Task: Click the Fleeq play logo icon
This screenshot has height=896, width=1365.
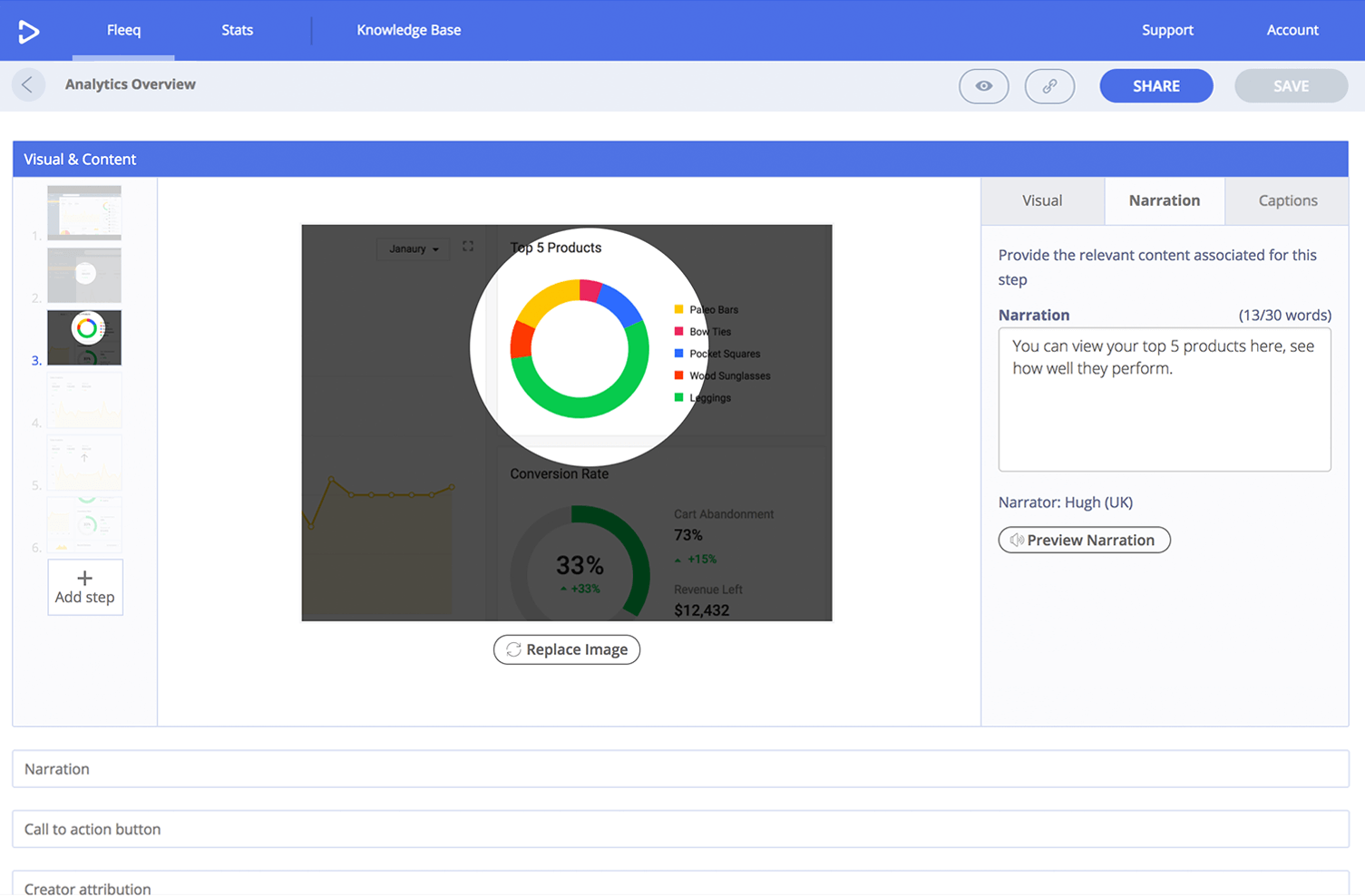Action: click(x=29, y=31)
